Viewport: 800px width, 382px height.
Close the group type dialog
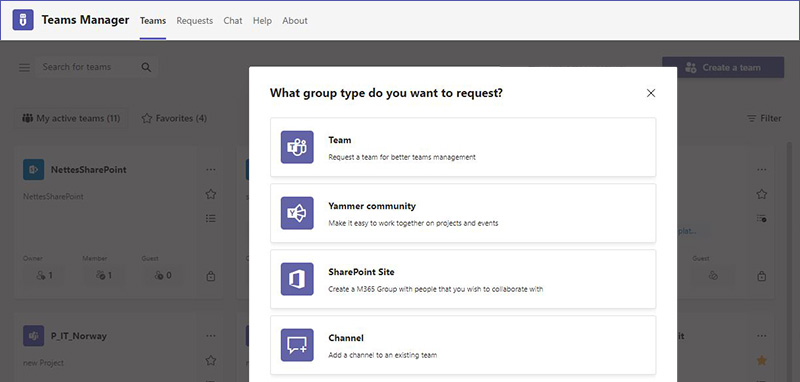coord(651,93)
